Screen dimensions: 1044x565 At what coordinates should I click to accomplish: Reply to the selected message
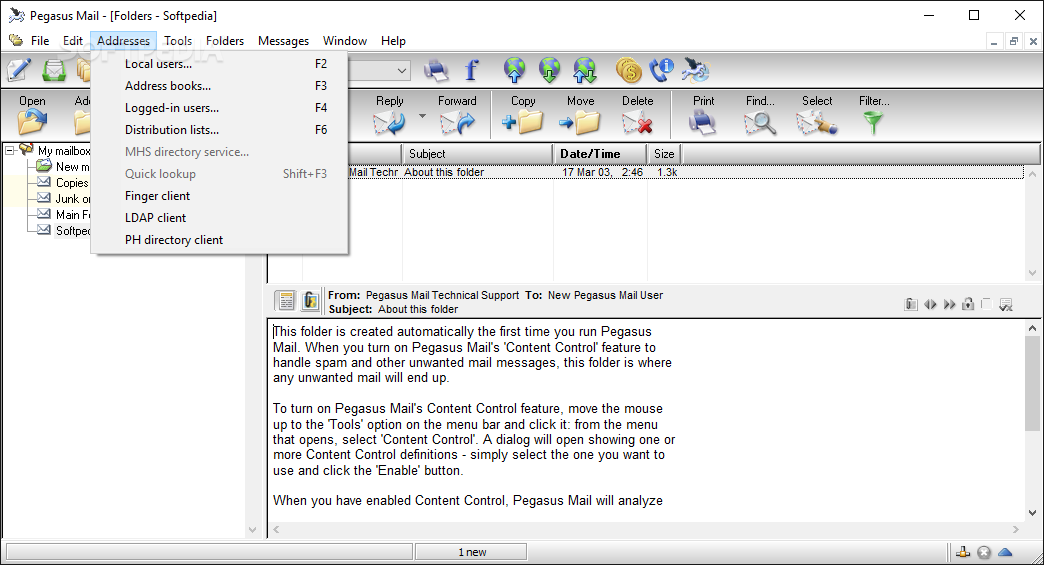pos(390,114)
